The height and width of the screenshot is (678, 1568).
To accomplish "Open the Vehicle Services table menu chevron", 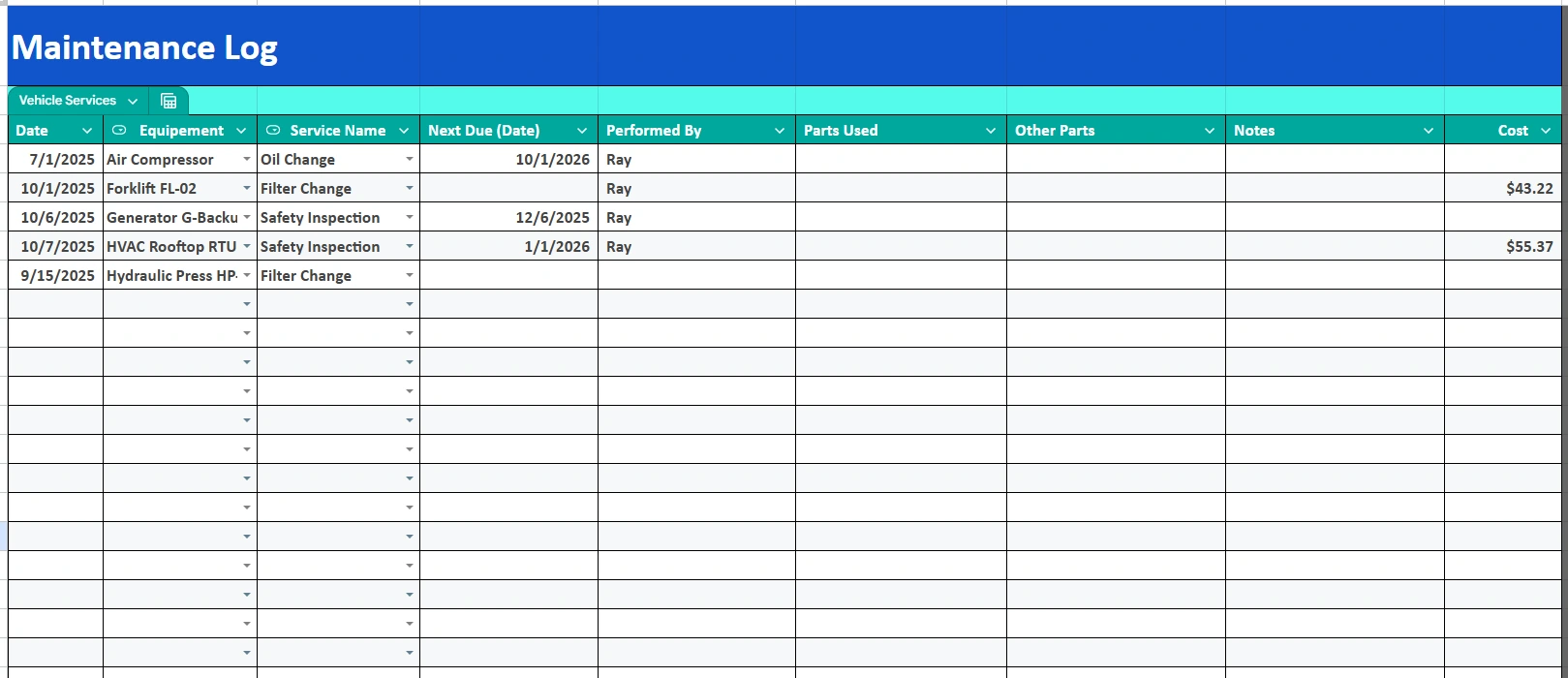I will click(133, 101).
